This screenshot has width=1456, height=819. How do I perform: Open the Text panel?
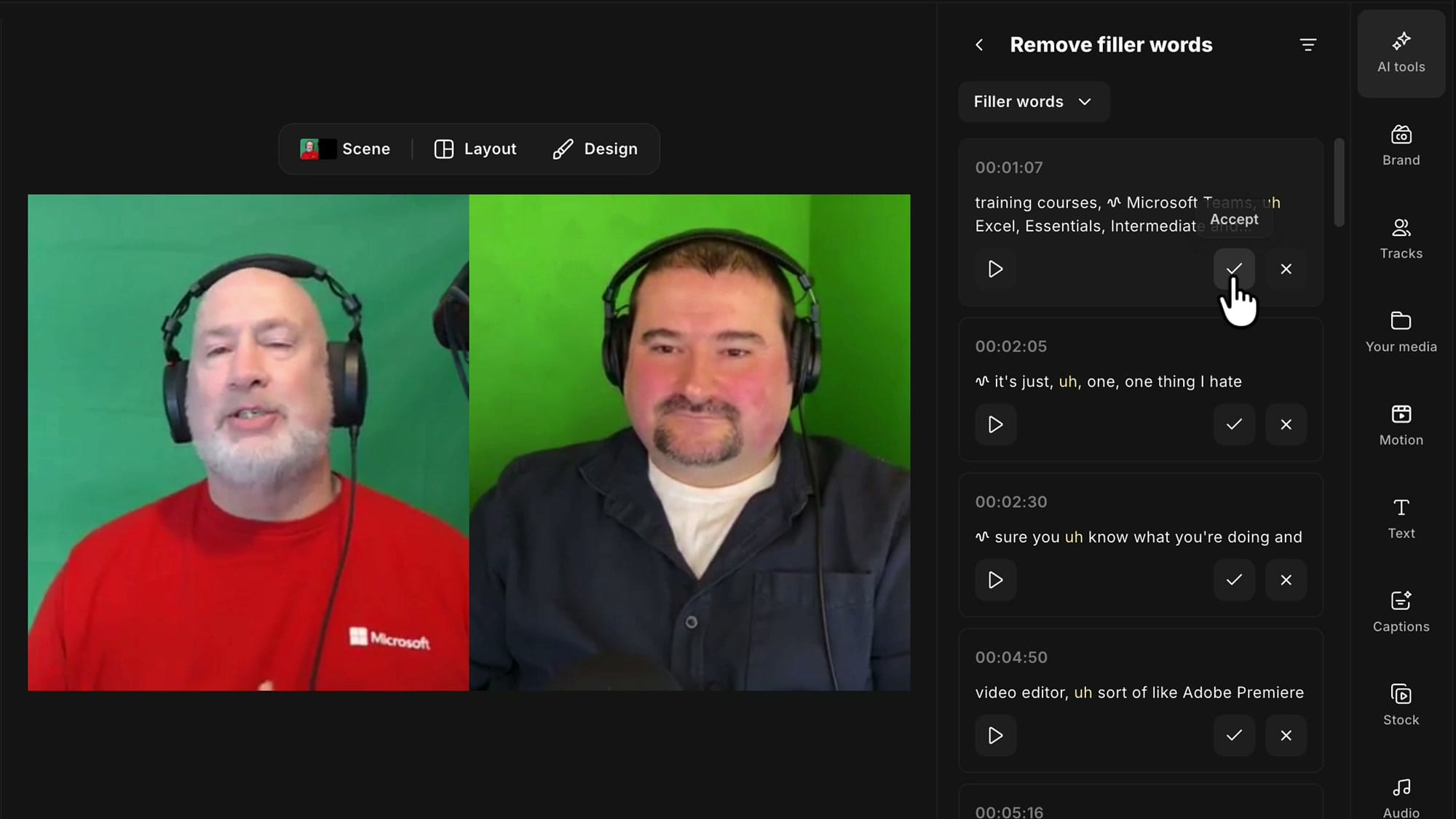(x=1401, y=519)
